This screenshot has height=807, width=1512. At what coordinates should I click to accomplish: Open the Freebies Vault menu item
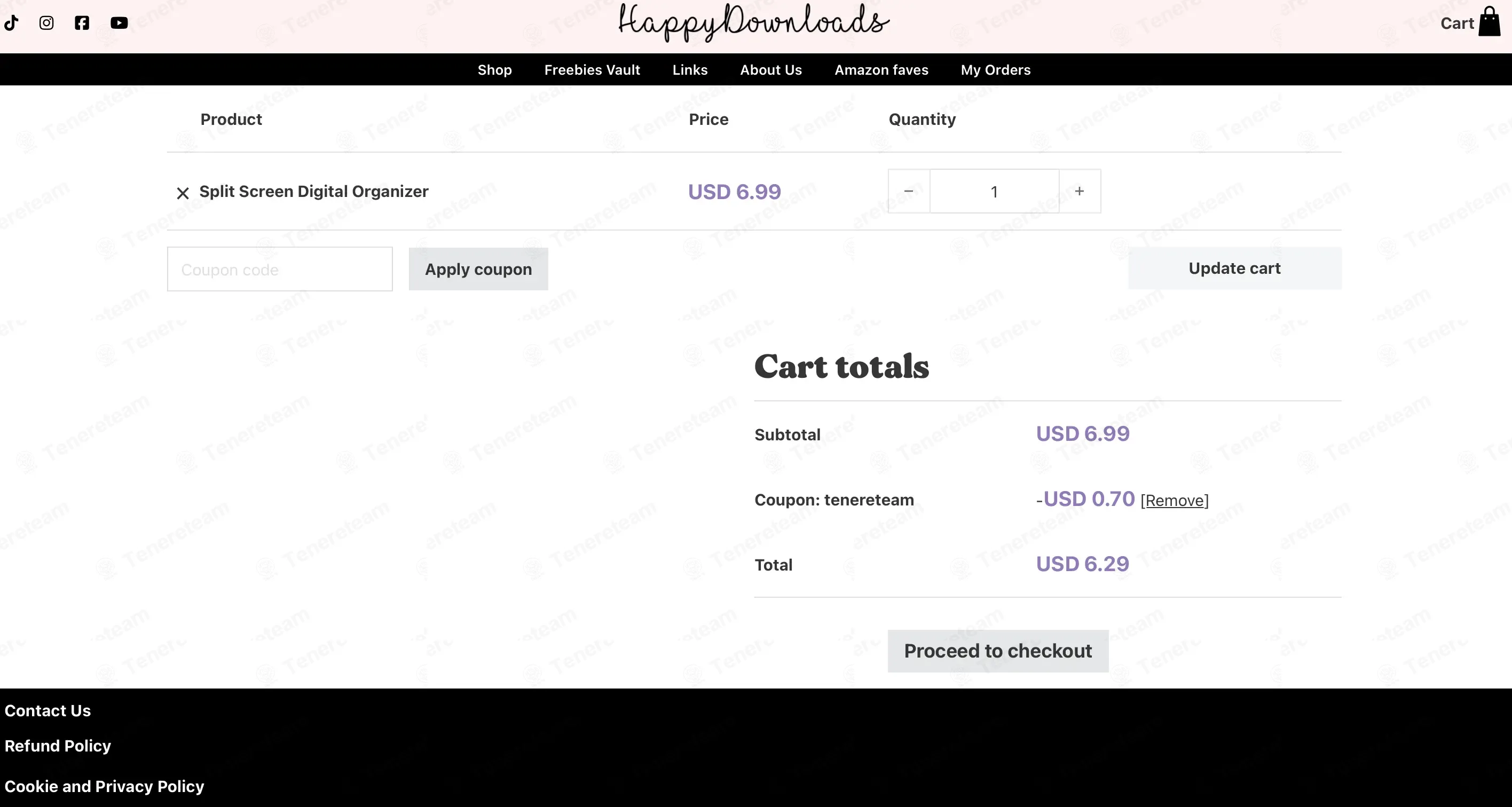click(x=592, y=70)
